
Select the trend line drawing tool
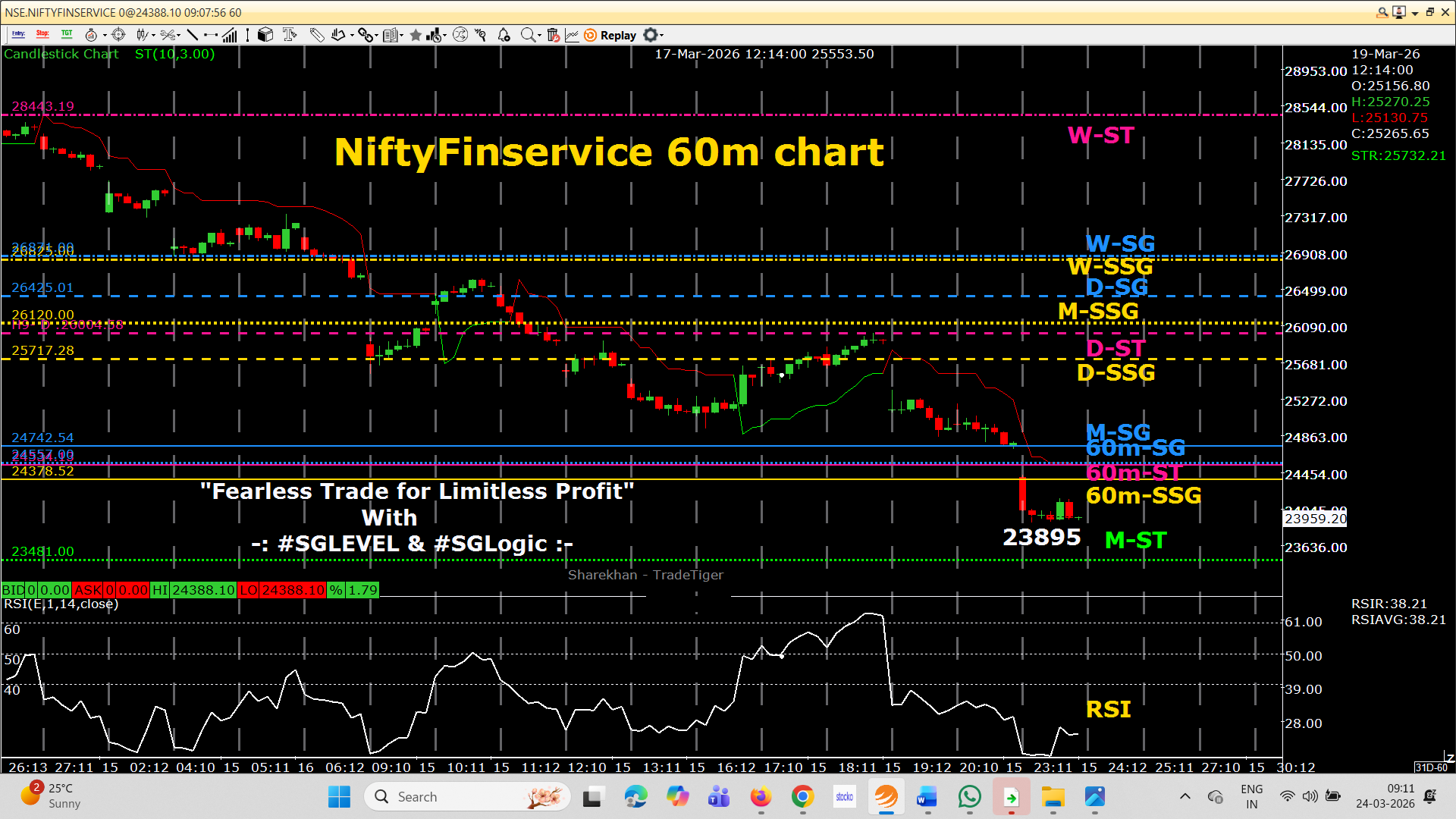193,35
